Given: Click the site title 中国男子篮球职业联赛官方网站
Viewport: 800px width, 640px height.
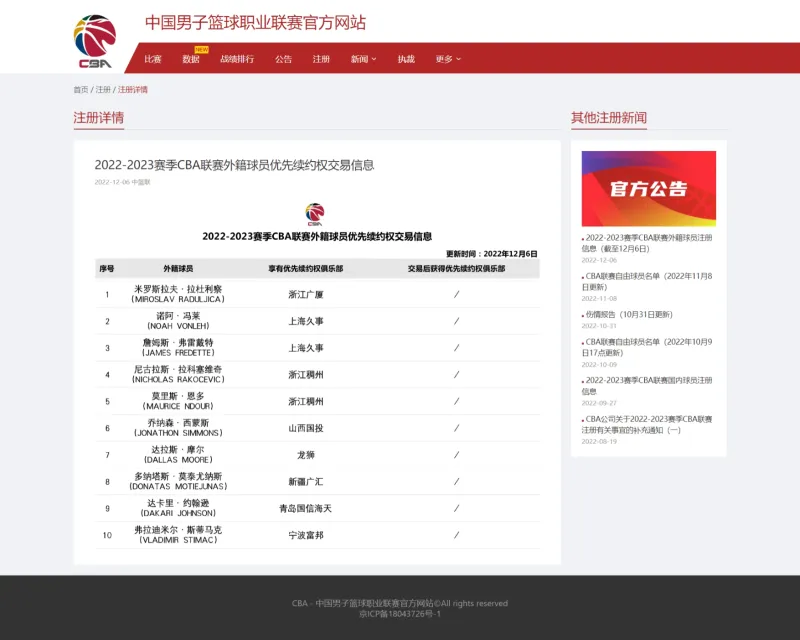Looking at the screenshot, I should click(x=255, y=22).
